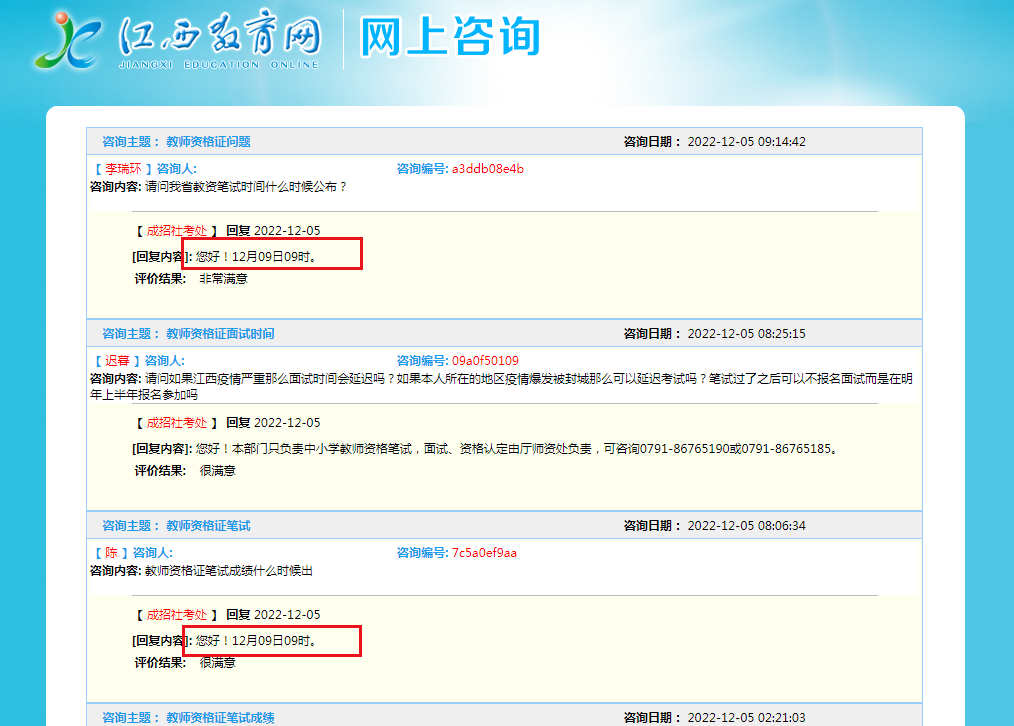The image size is (1014, 726).
Task: Click the consultant name 李瑞环
Action: point(124,169)
